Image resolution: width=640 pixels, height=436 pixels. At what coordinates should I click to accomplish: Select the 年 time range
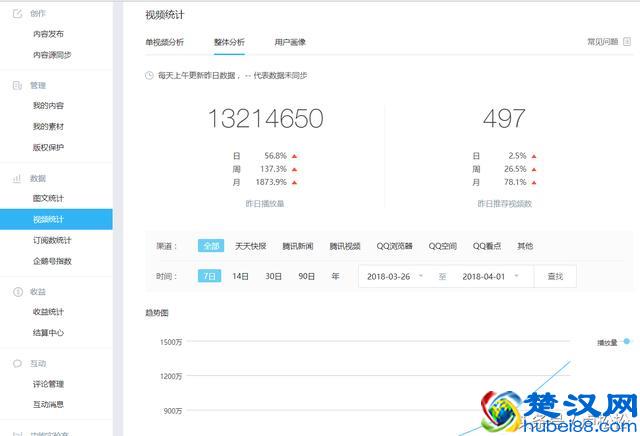tap(336, 276)
